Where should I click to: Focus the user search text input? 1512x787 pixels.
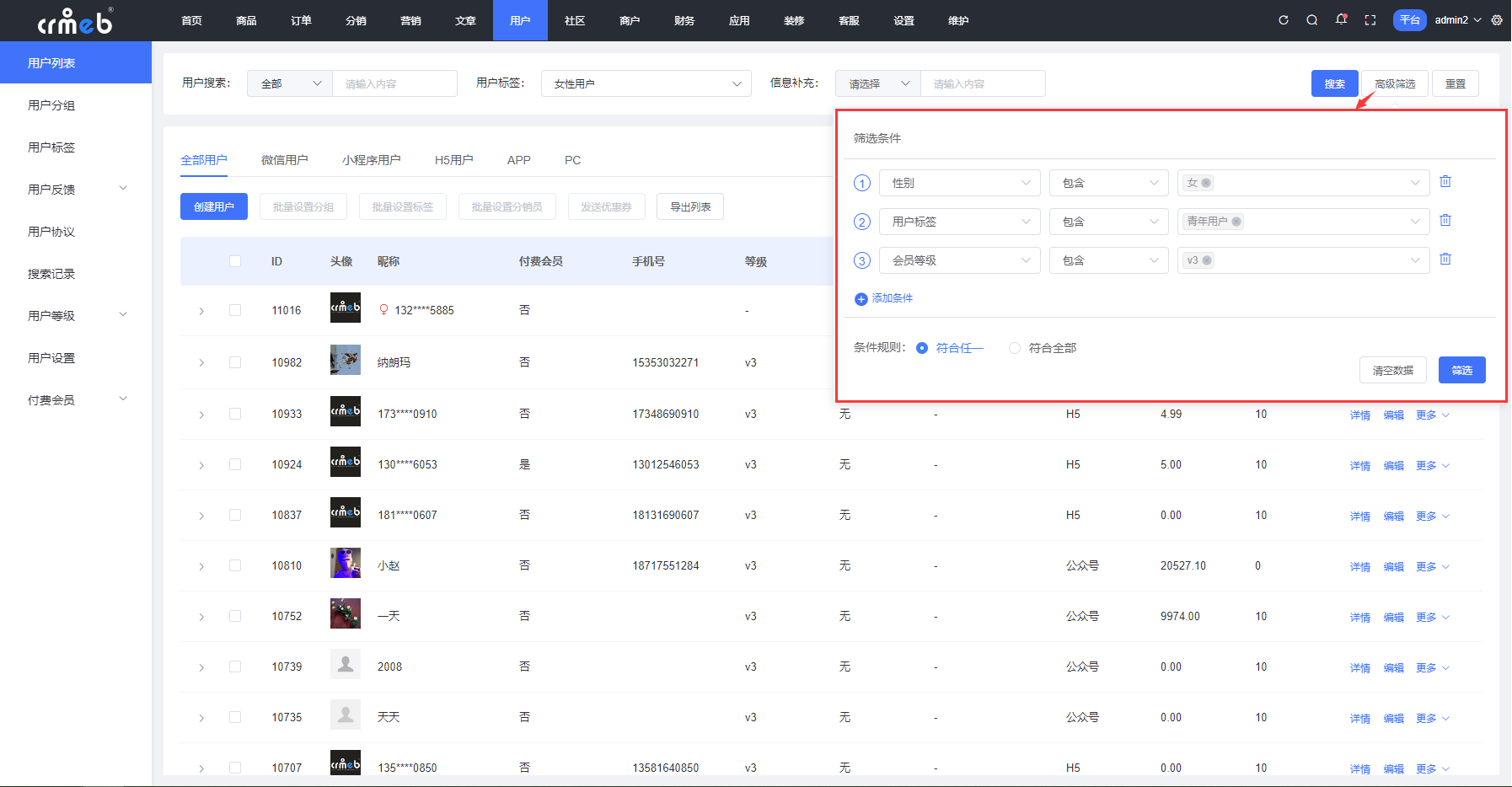tap(395, 83)
